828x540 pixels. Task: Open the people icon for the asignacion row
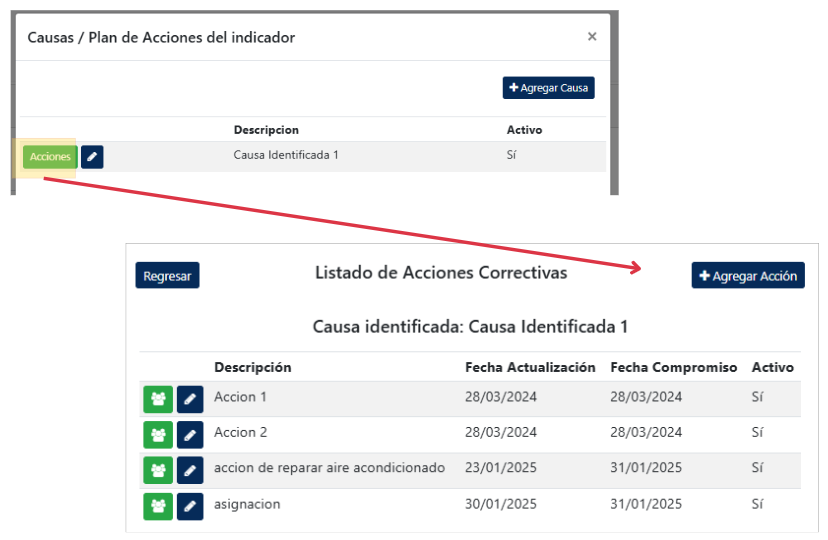(x=158, y=506)
